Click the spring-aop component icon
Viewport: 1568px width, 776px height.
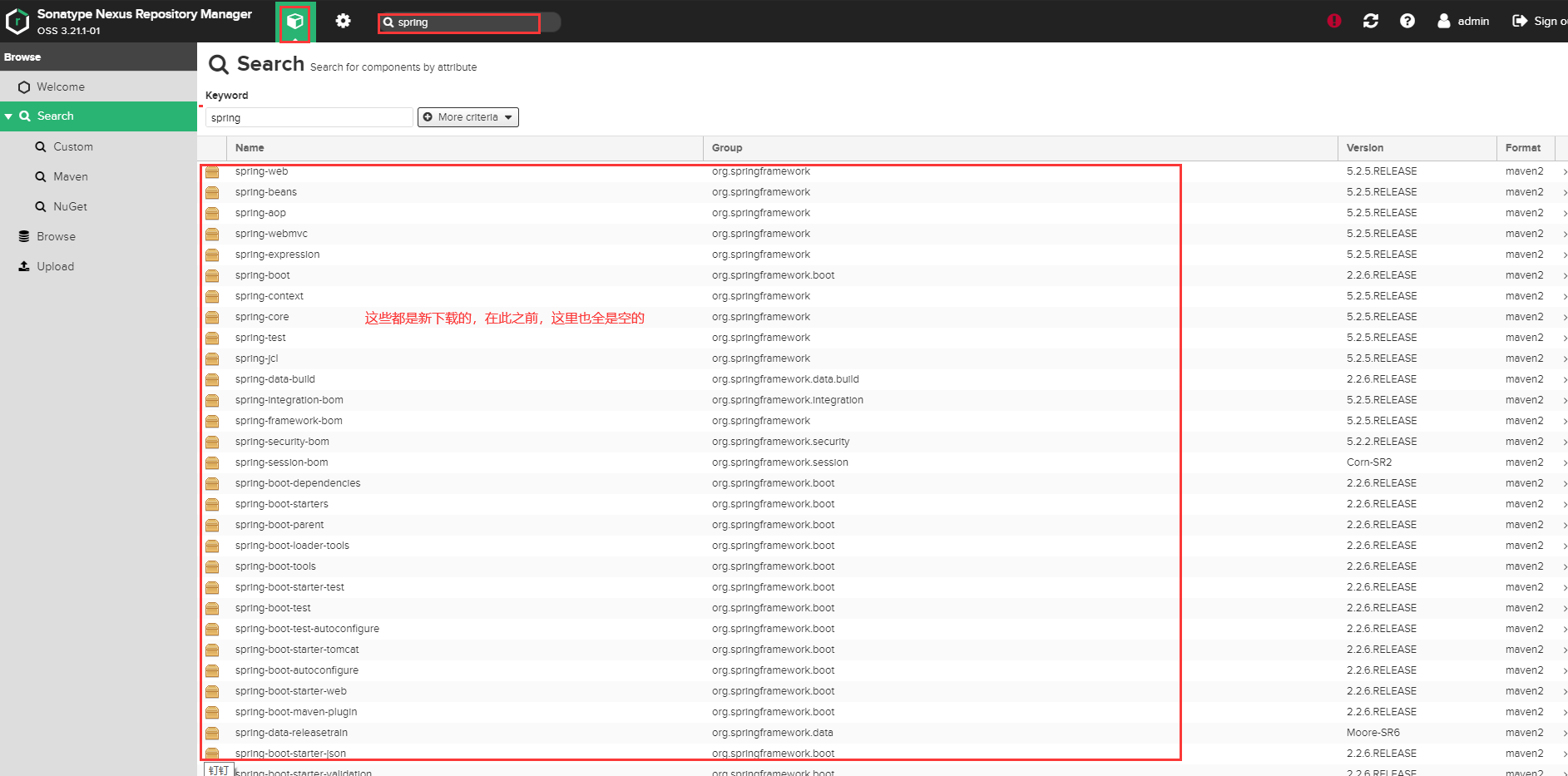coord(212,213)
